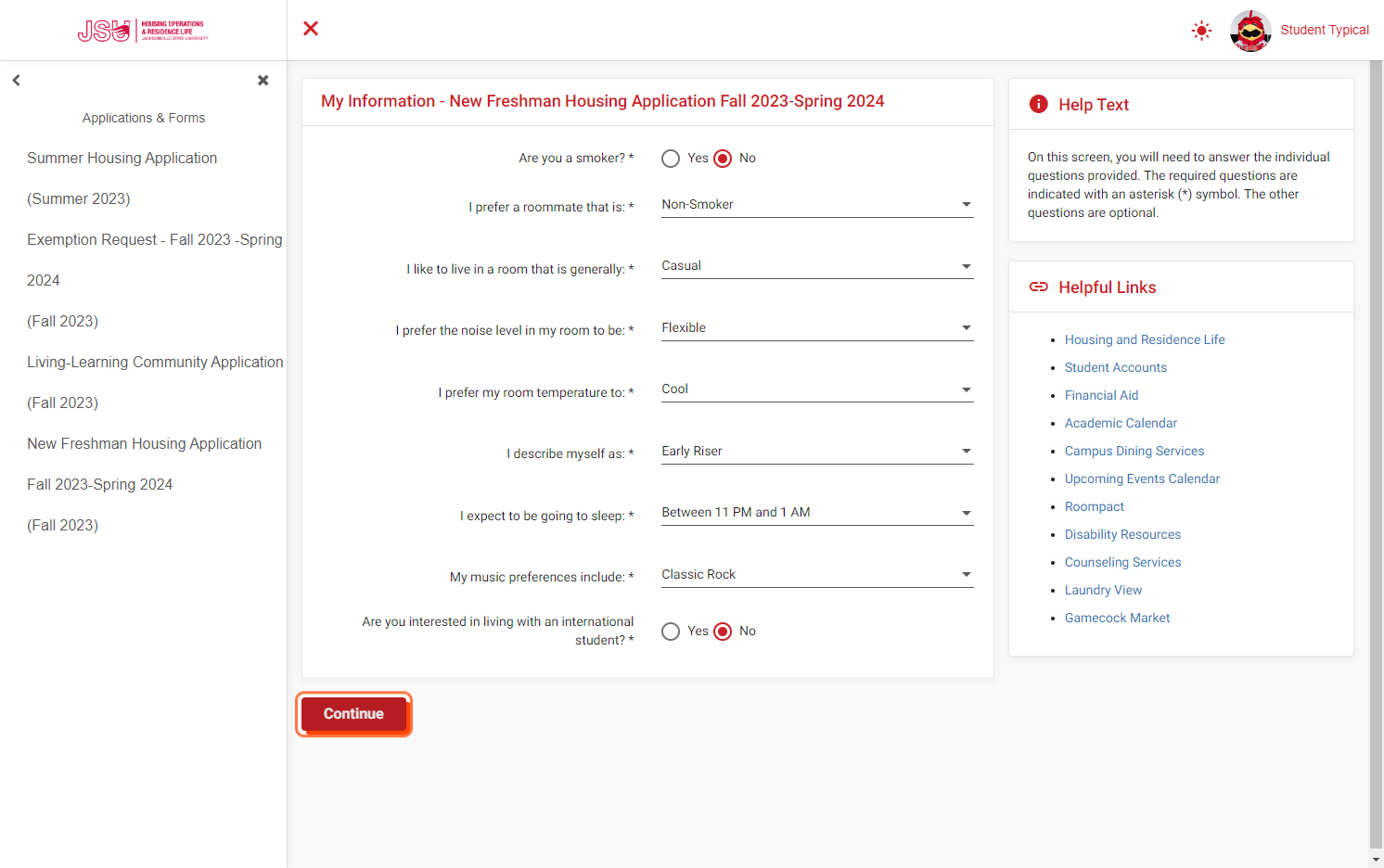Open the Laundry View link
Image resolution: width=1384 pixels, height=868 pixels.
tap(1103, 590)
